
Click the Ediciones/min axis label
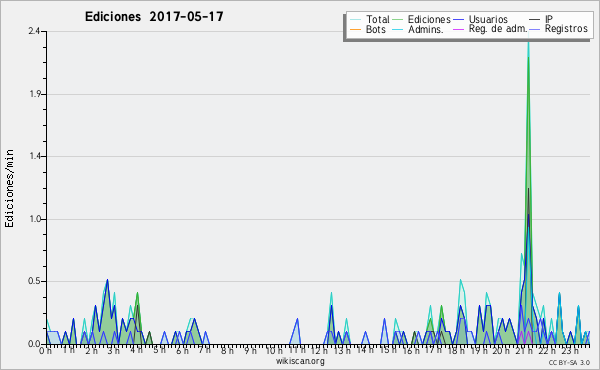coord(9,189)
